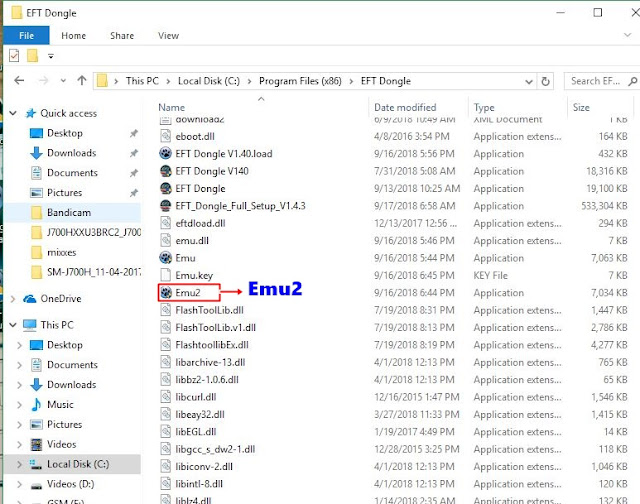Open Documents under Quick access

tap(72, 173)
